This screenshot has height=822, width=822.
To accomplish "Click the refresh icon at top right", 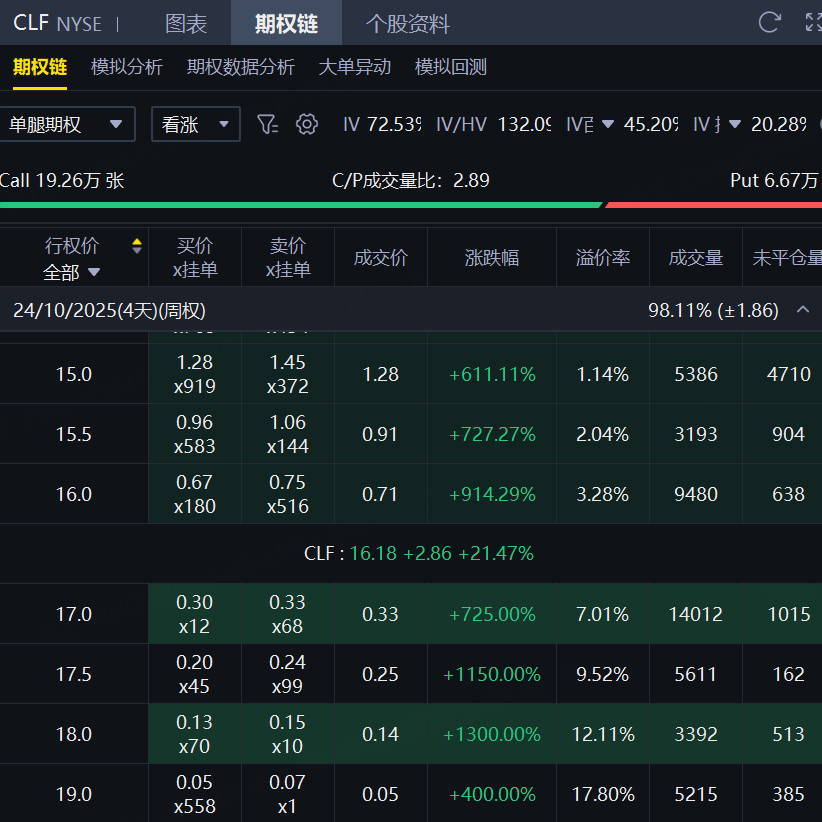I will click(769, 23).
